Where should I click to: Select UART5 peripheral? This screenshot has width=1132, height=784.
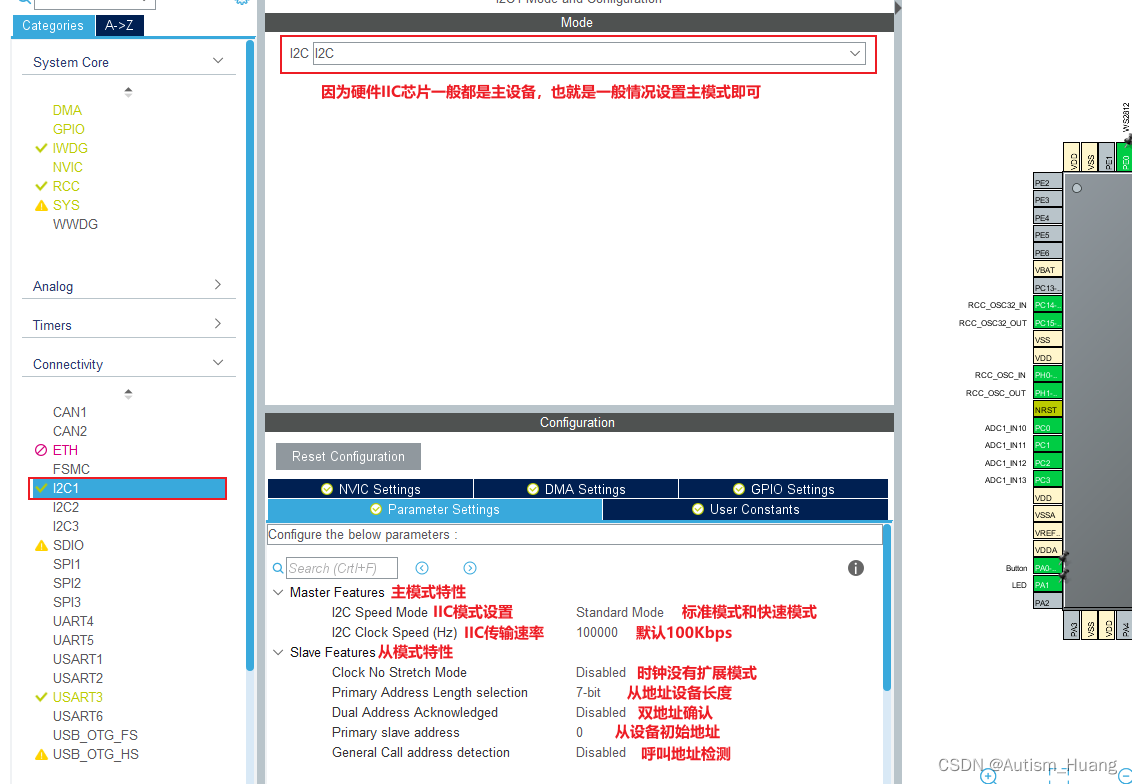[x=73, y=640]
